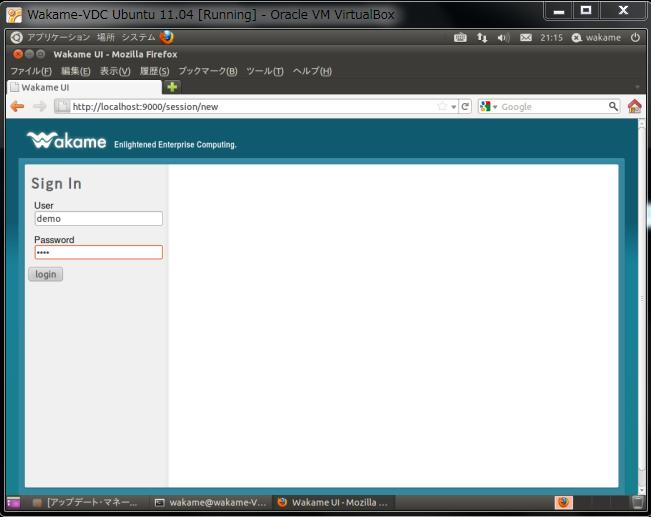The height and width of the screenshot is (517, 651).
Task: Open the ヘルプ(H) menu
Action: [x=312, y=71]
